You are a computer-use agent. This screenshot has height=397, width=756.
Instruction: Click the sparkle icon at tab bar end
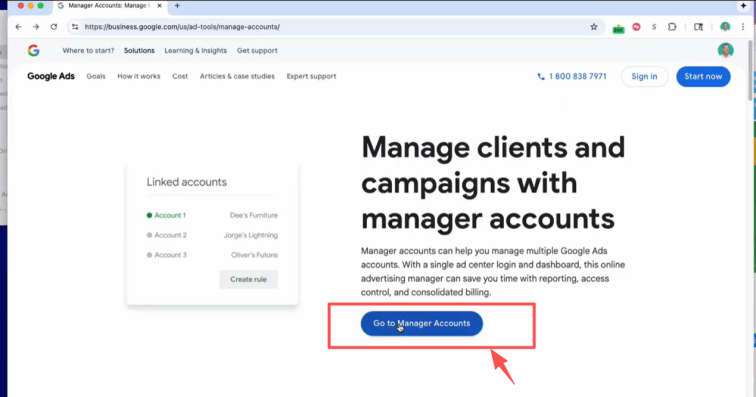pyautogui.click(x=743, y=6)
